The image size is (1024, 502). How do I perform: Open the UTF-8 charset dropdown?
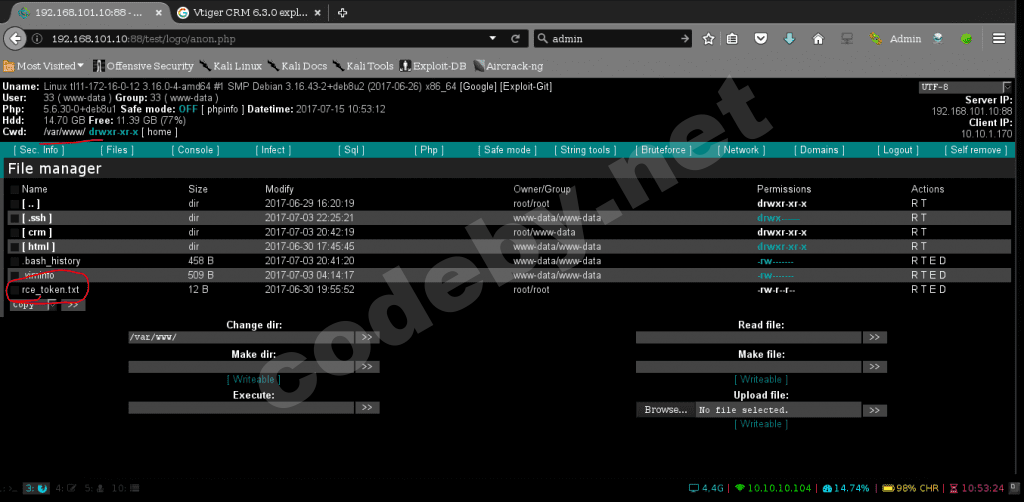(965, 87)
